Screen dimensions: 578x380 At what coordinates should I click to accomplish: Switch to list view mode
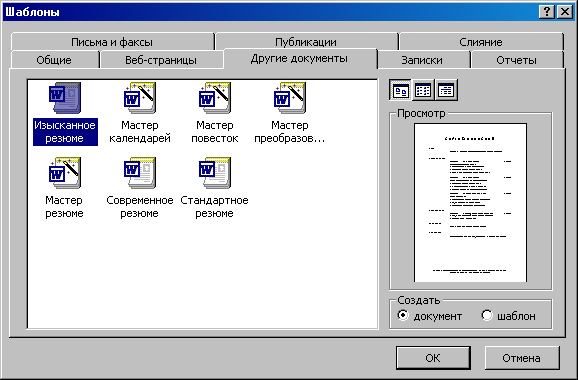click(x=423, y=90)
